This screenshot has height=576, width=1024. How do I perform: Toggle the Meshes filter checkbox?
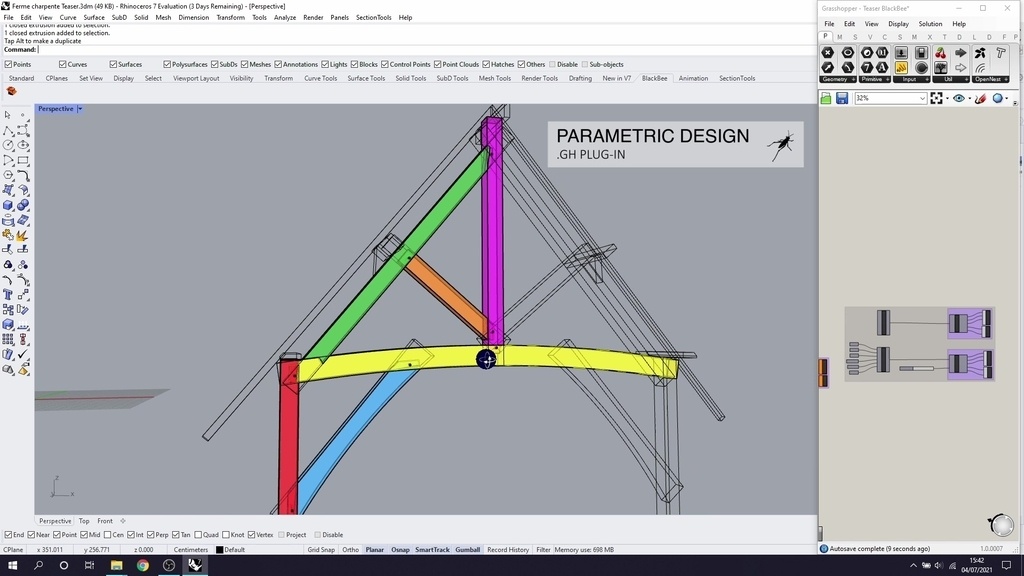[x=245, y=65]
